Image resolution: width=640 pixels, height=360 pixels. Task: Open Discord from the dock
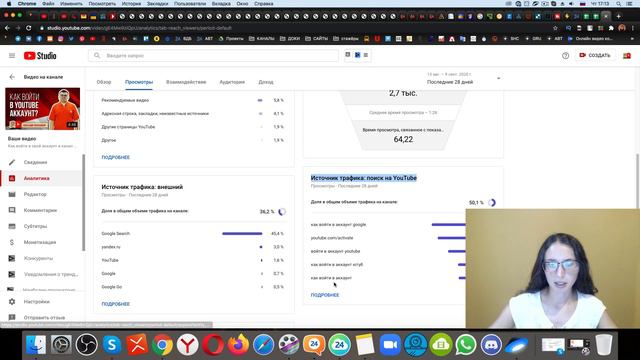pyautogui.click(x=491, y=344)
